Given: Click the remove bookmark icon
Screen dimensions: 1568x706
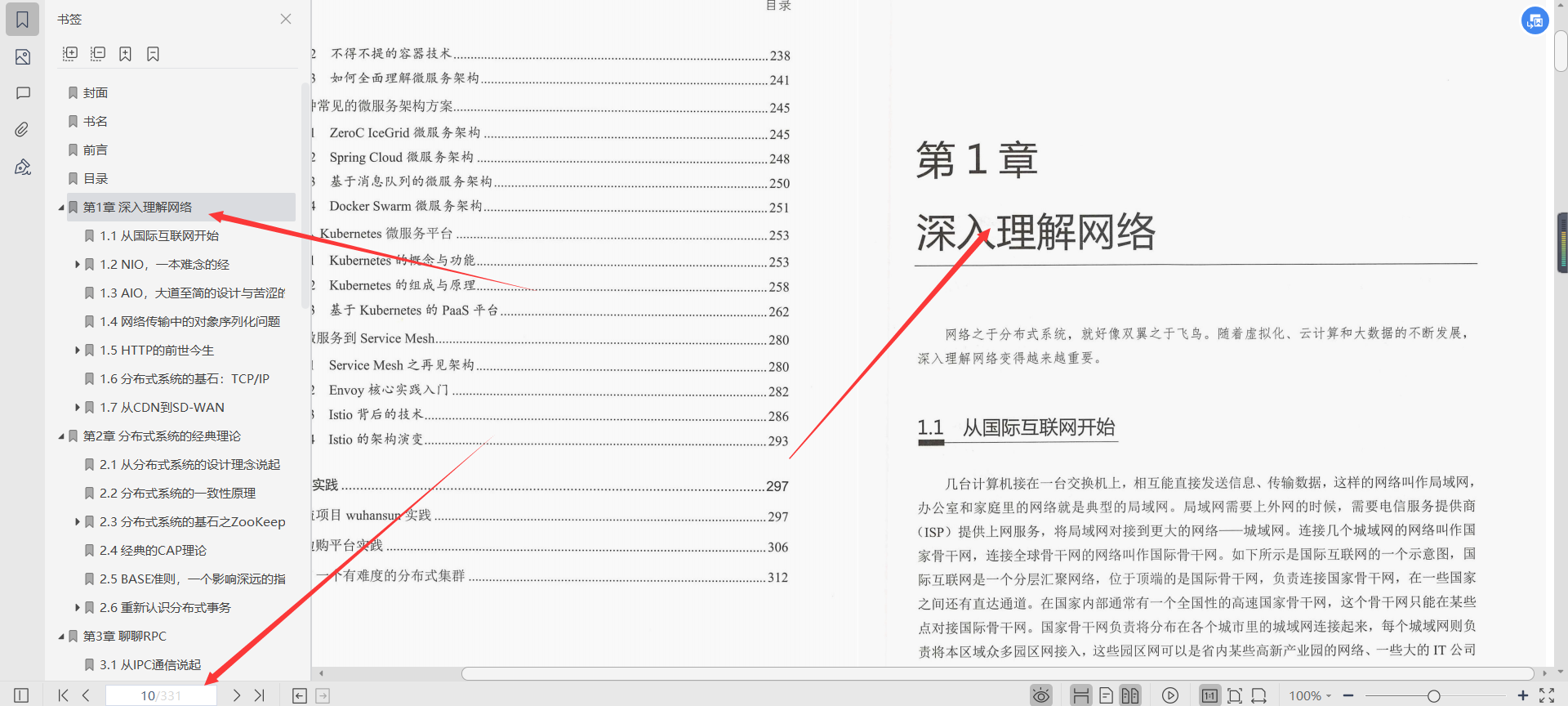Looking at the screenshot, I should click(153, 54).
